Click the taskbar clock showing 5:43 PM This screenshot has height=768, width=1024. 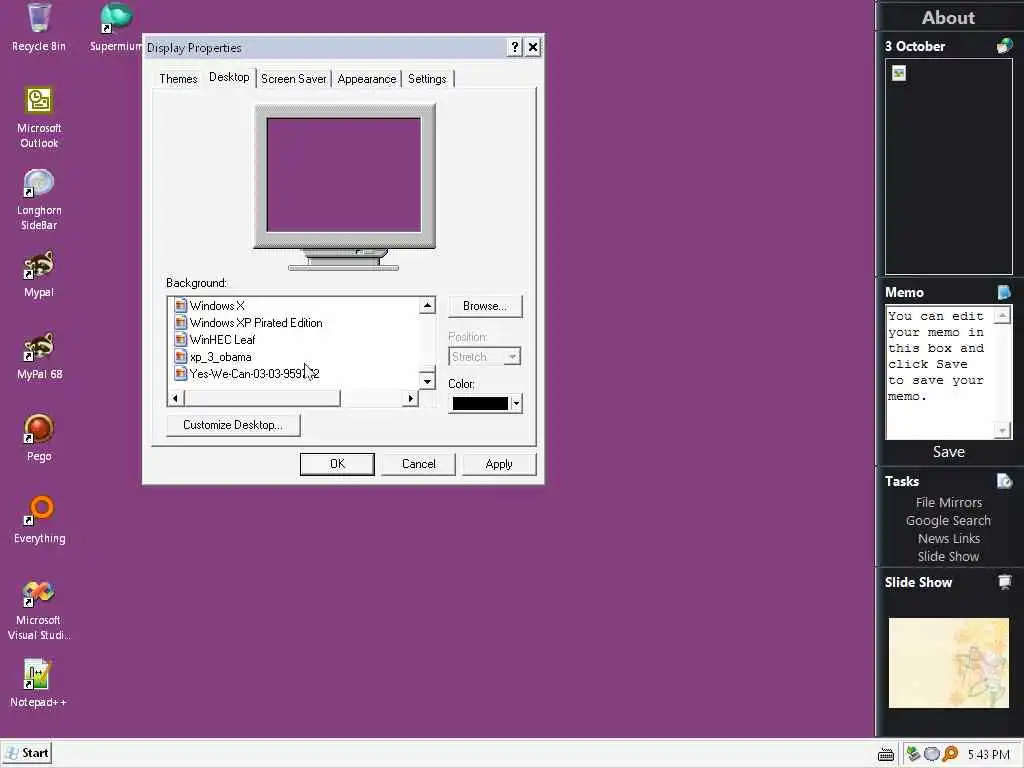988,755
